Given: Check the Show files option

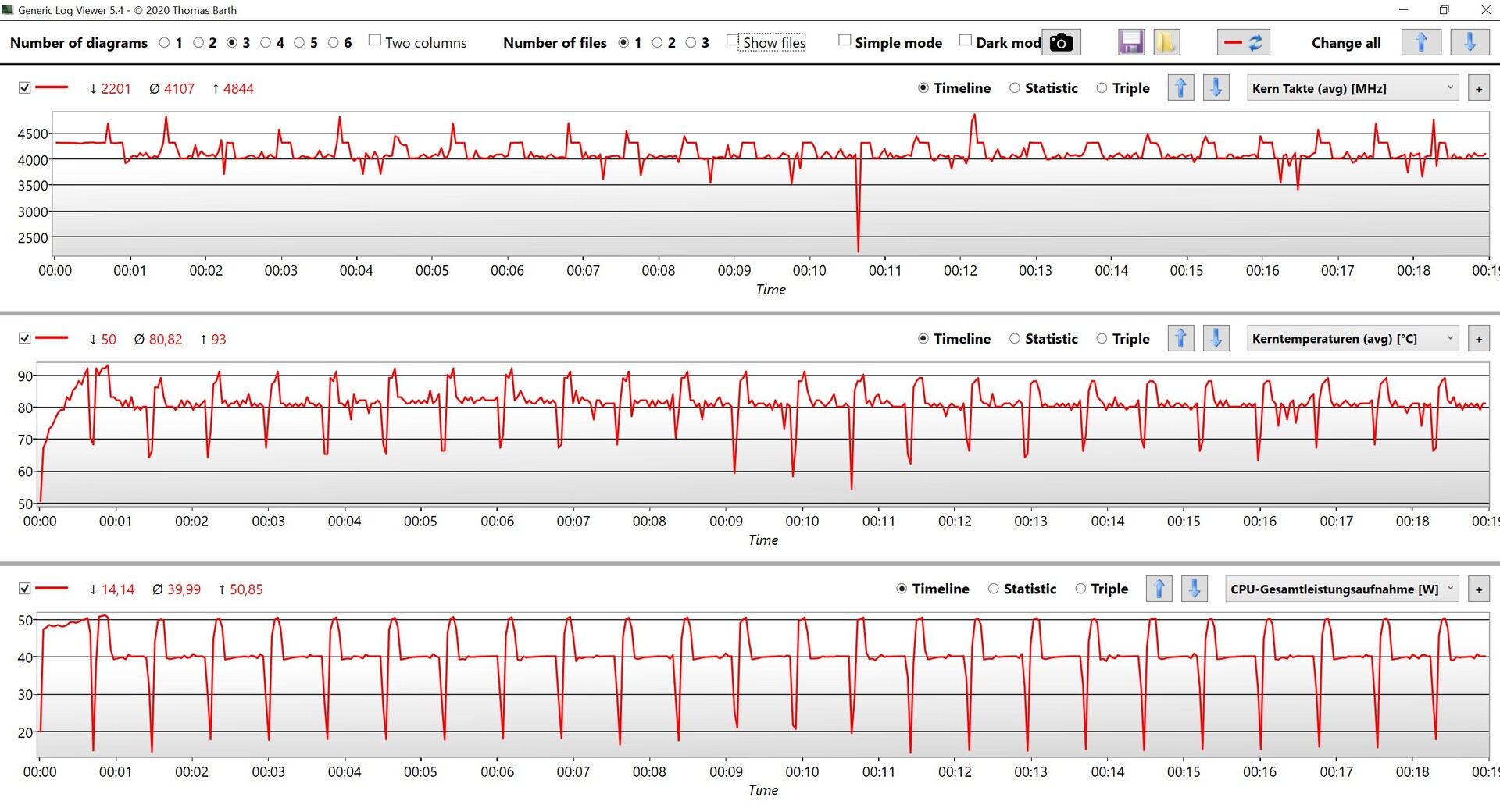Looking at the screenshot, I should click(732, 41).
